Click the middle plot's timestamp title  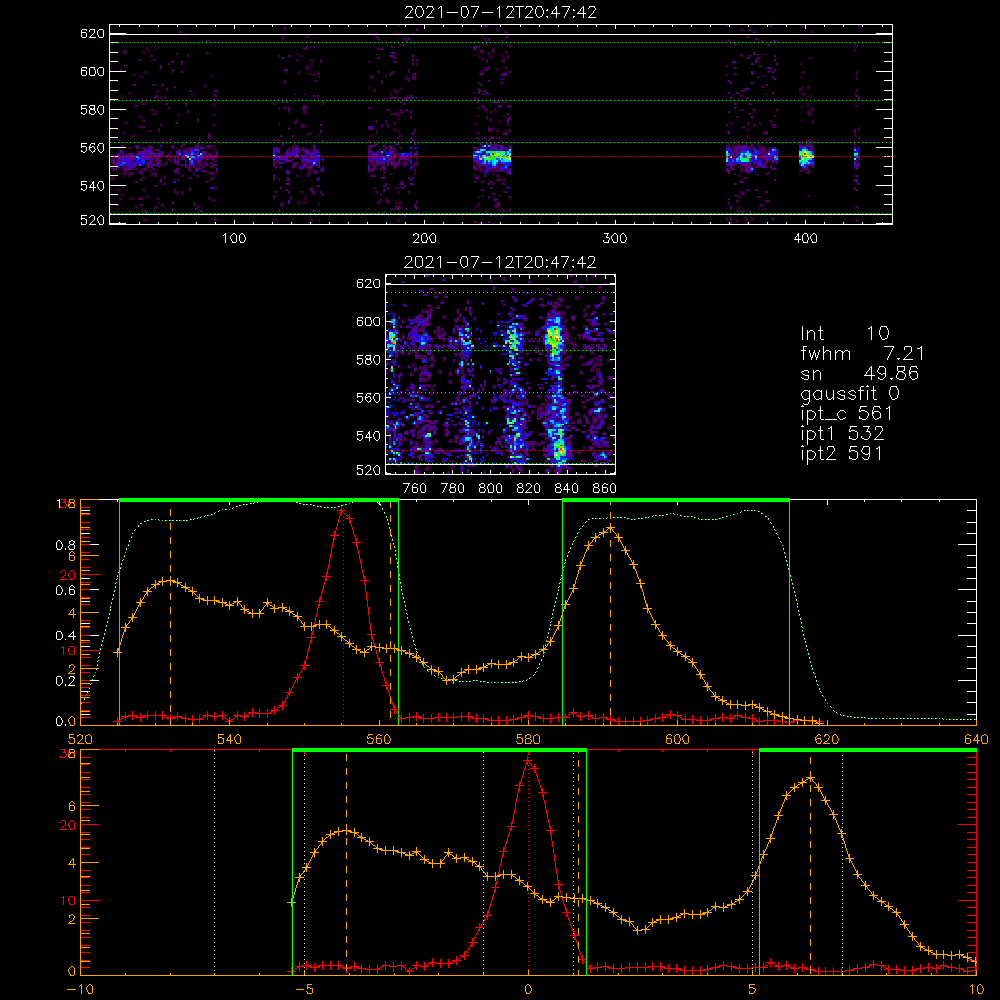point(500,262)
